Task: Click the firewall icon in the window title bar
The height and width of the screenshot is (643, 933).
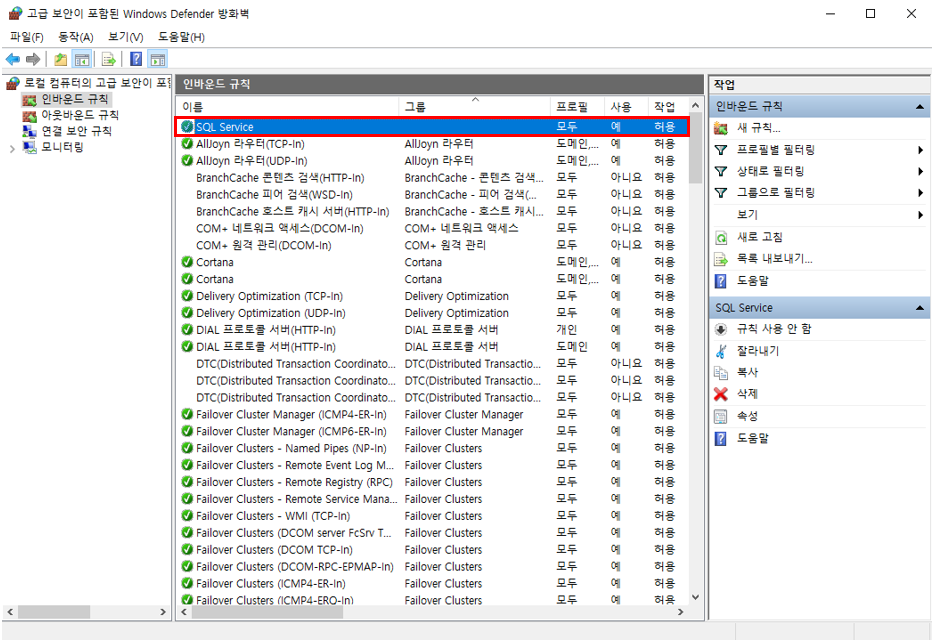Action: click(x=15, y=13)
